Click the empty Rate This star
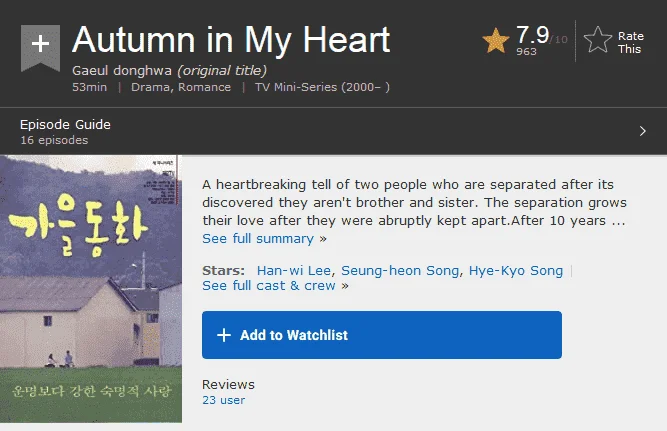This screenshot has height=431, width=667. [598, 40]
